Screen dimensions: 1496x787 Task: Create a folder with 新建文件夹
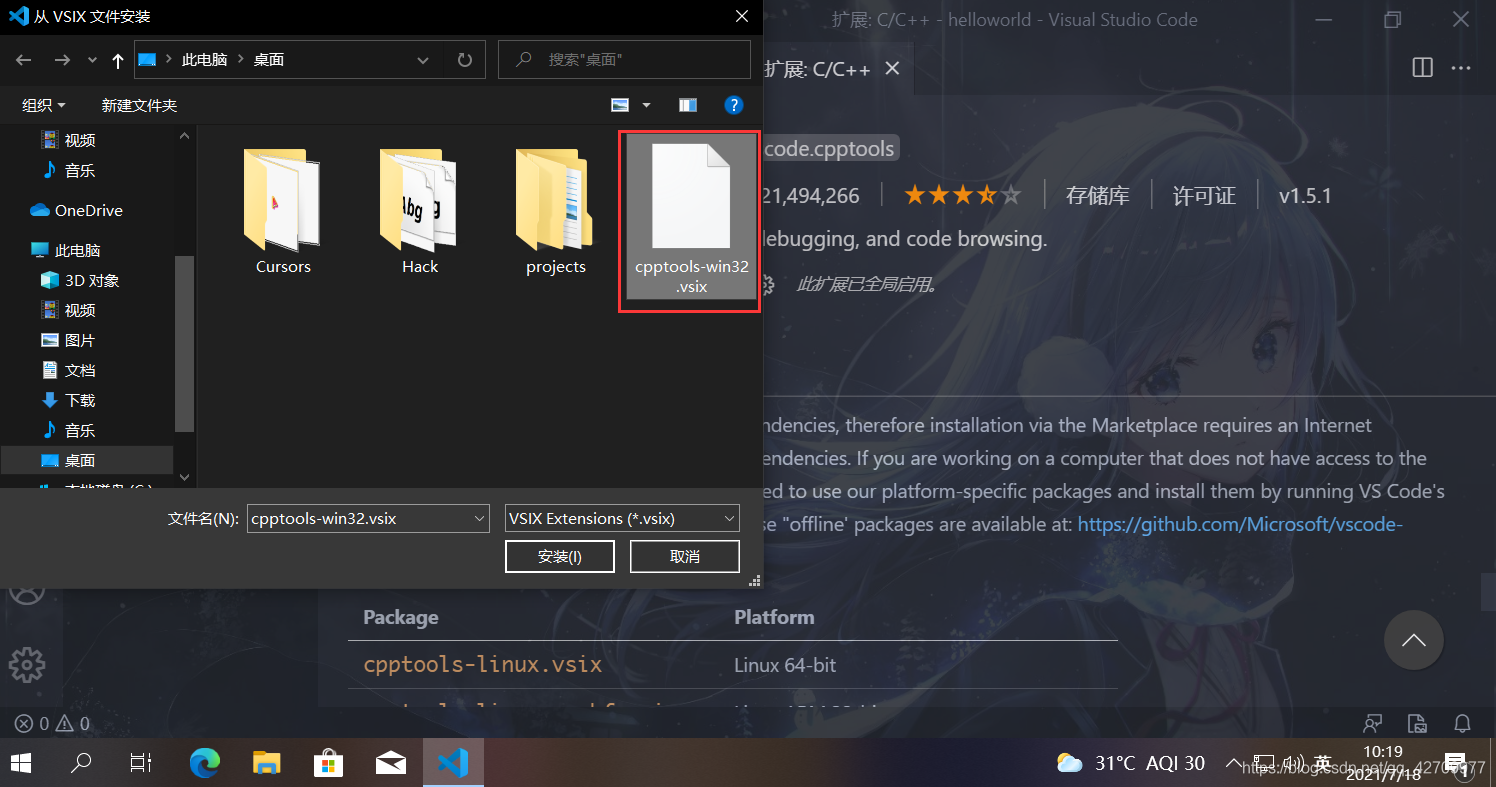click(139, 105)
